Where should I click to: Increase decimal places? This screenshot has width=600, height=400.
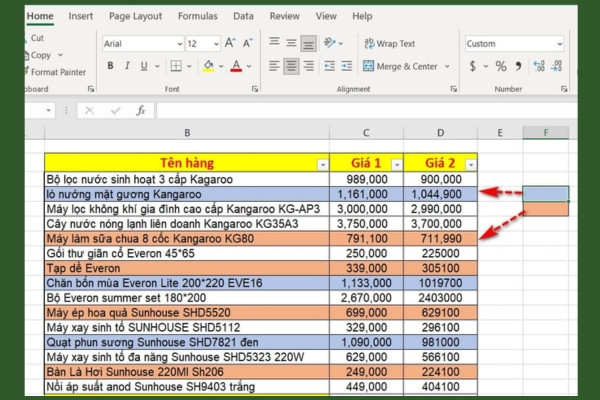(x=539, y=66)
